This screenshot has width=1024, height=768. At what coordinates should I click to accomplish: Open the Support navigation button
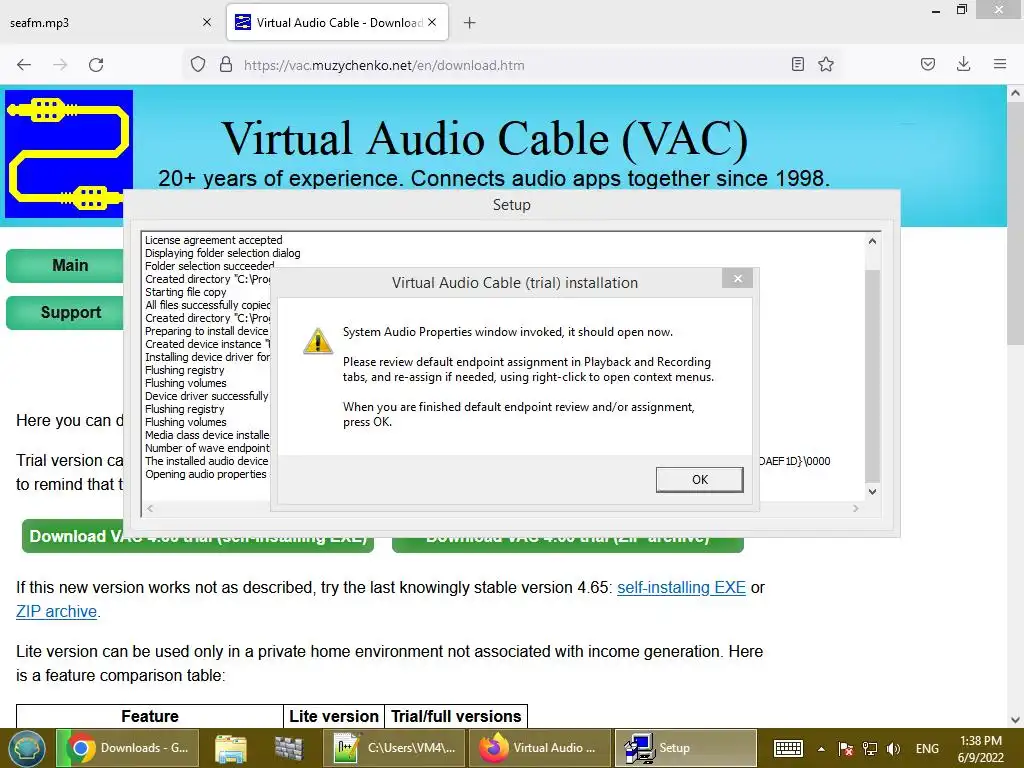click(65, 312)
